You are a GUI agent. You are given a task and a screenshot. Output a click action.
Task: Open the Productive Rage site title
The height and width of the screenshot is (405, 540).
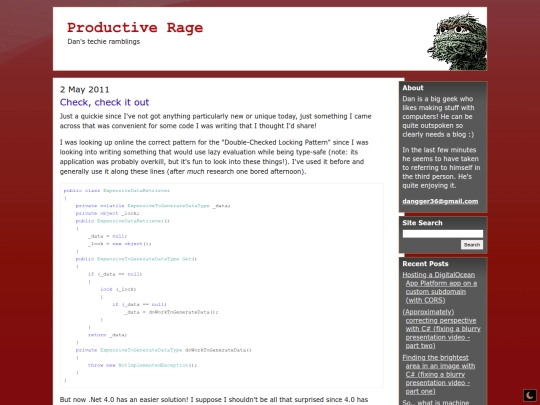[135, 28]
